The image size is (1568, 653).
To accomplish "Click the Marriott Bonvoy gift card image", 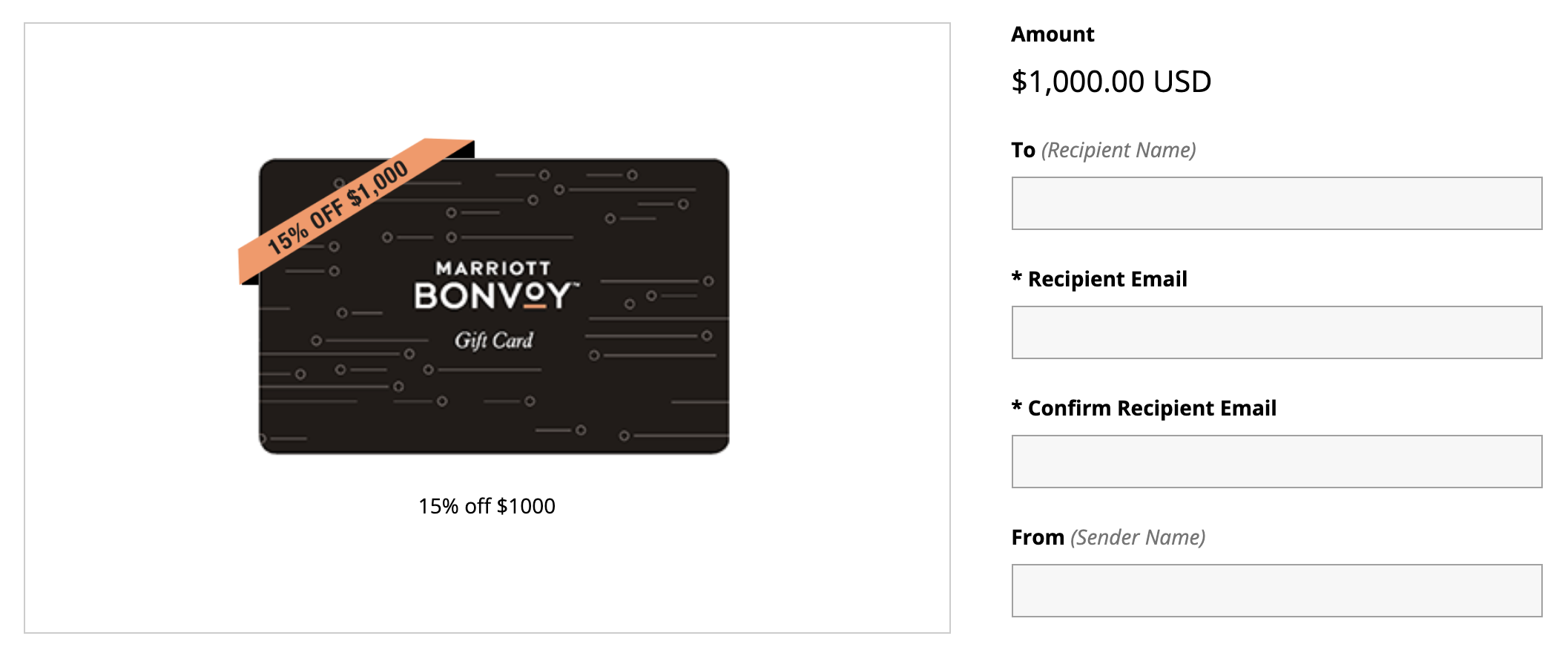I will [x=494, y=356].
